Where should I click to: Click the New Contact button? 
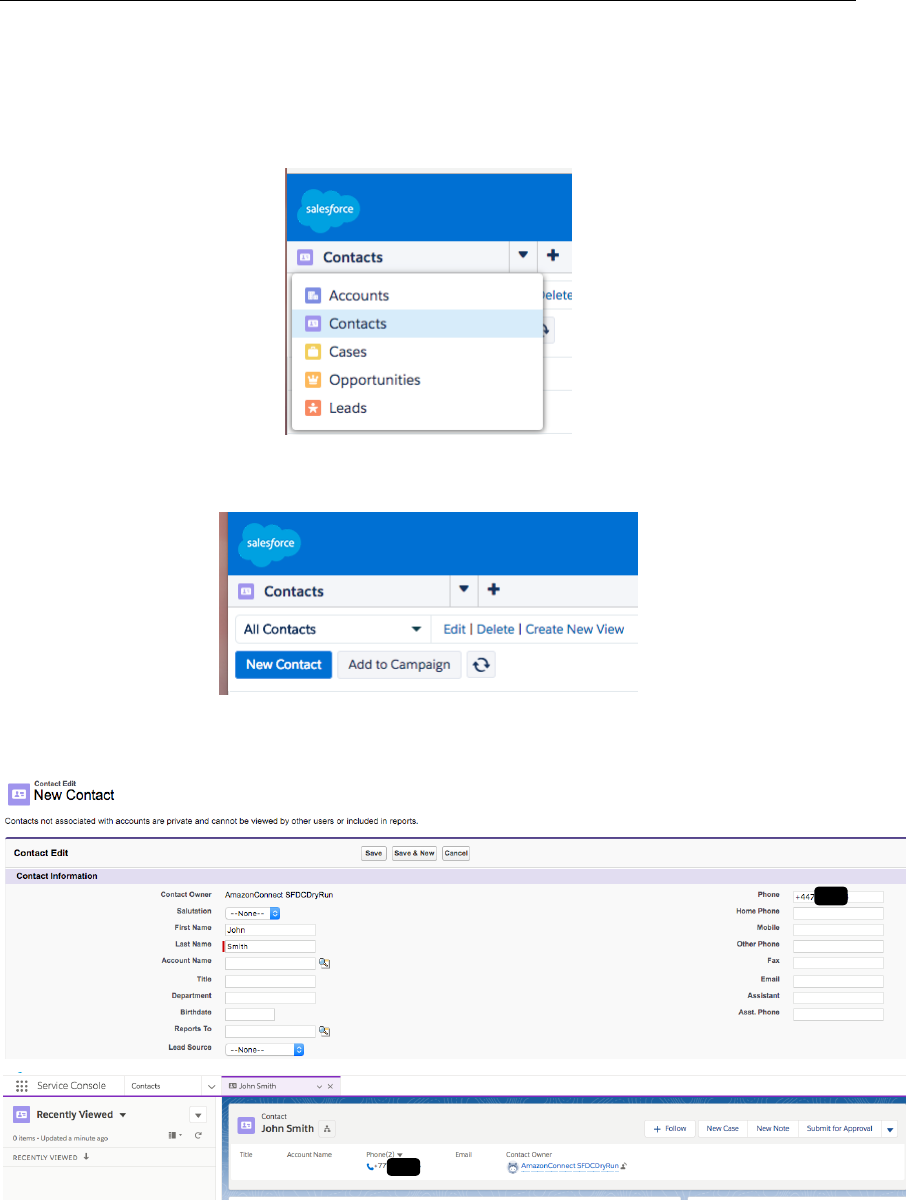coord(283,665)
